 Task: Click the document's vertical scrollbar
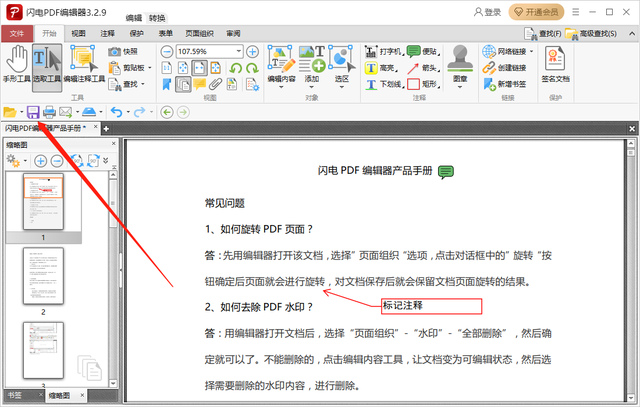coord(631,270)
